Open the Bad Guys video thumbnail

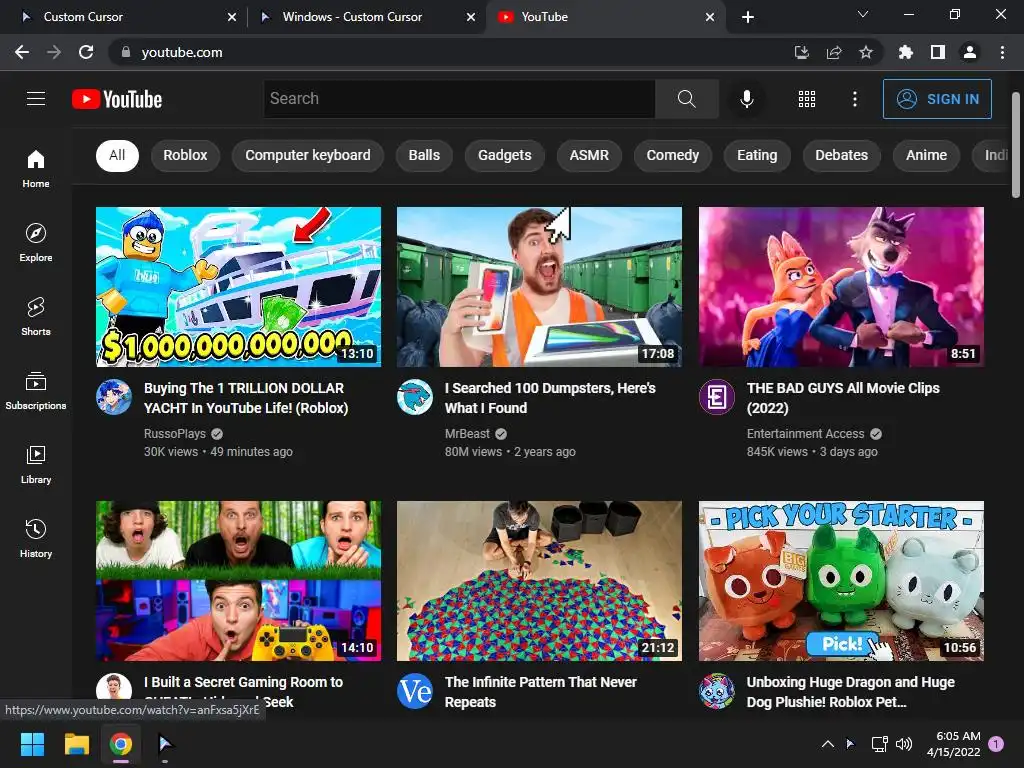tap(841, 287)
